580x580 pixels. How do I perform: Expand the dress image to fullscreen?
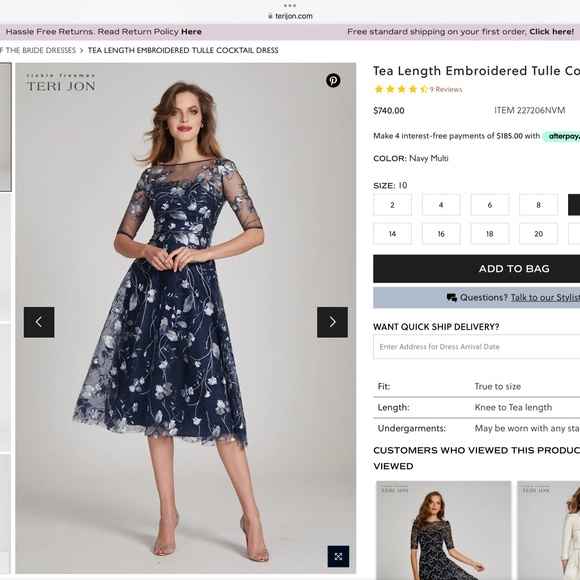click(x=338, y=556)
